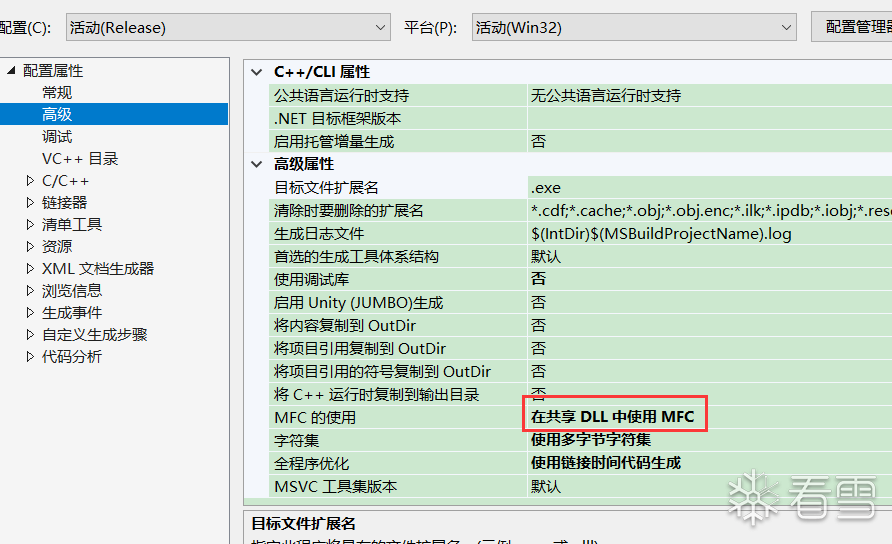Select the 生成日志文件 property row
Image resolution: width=892 pixels, height=544 pixels.
point(398,234)
